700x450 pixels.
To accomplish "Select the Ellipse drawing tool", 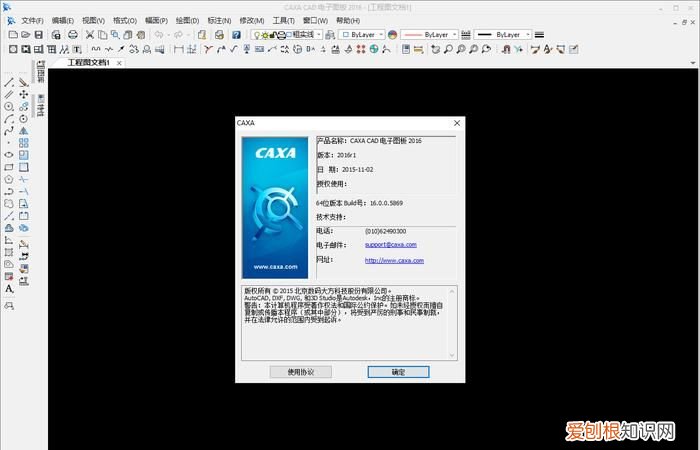I will [9, 154].
